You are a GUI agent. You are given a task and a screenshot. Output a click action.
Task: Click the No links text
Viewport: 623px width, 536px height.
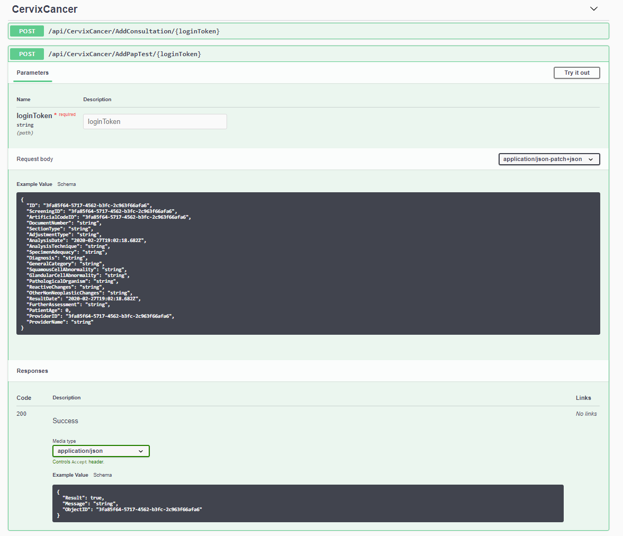pyautogui.click(x=586, y=414)
